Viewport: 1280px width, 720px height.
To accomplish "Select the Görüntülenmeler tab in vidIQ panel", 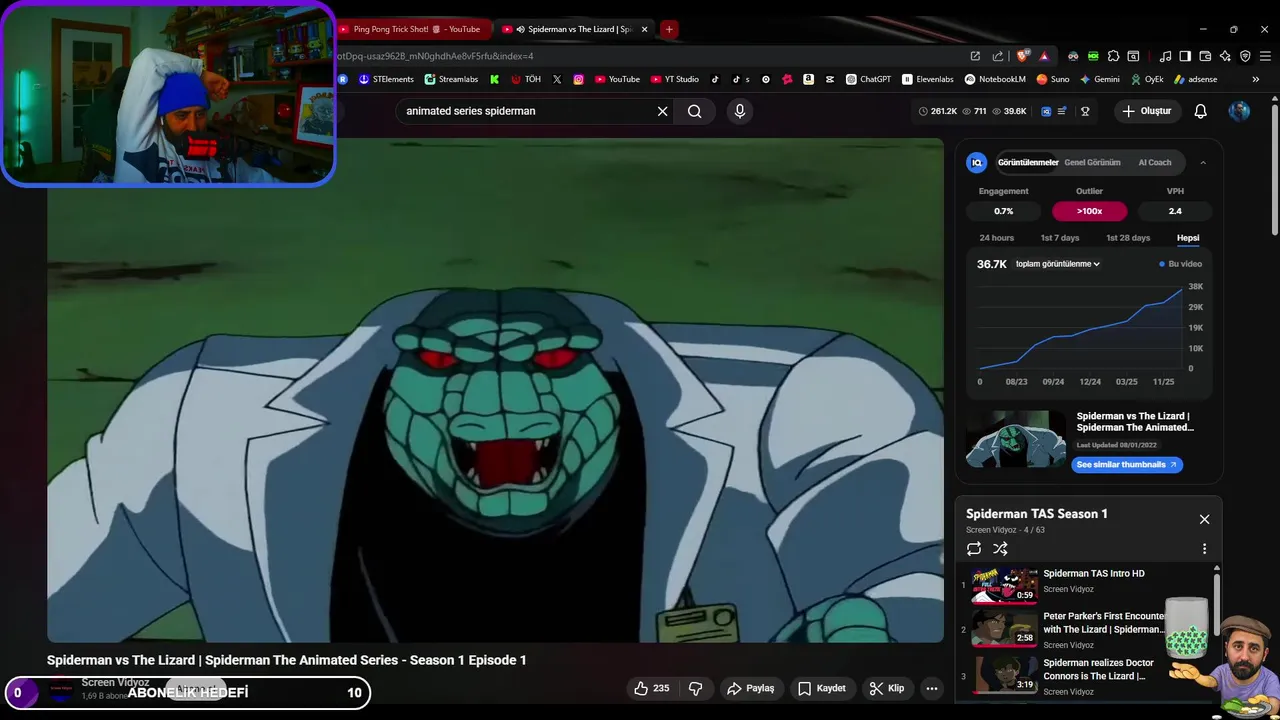I will click(1028, 162).
